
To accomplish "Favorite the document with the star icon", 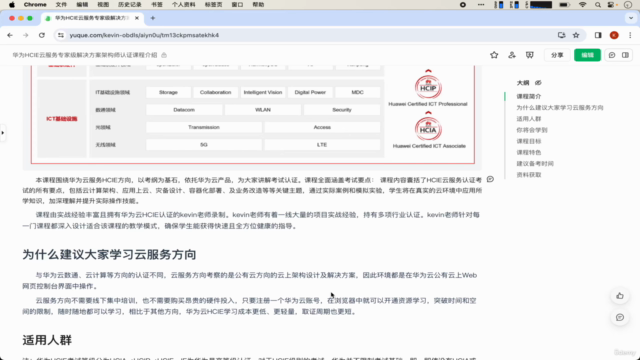I will (494, 55).
